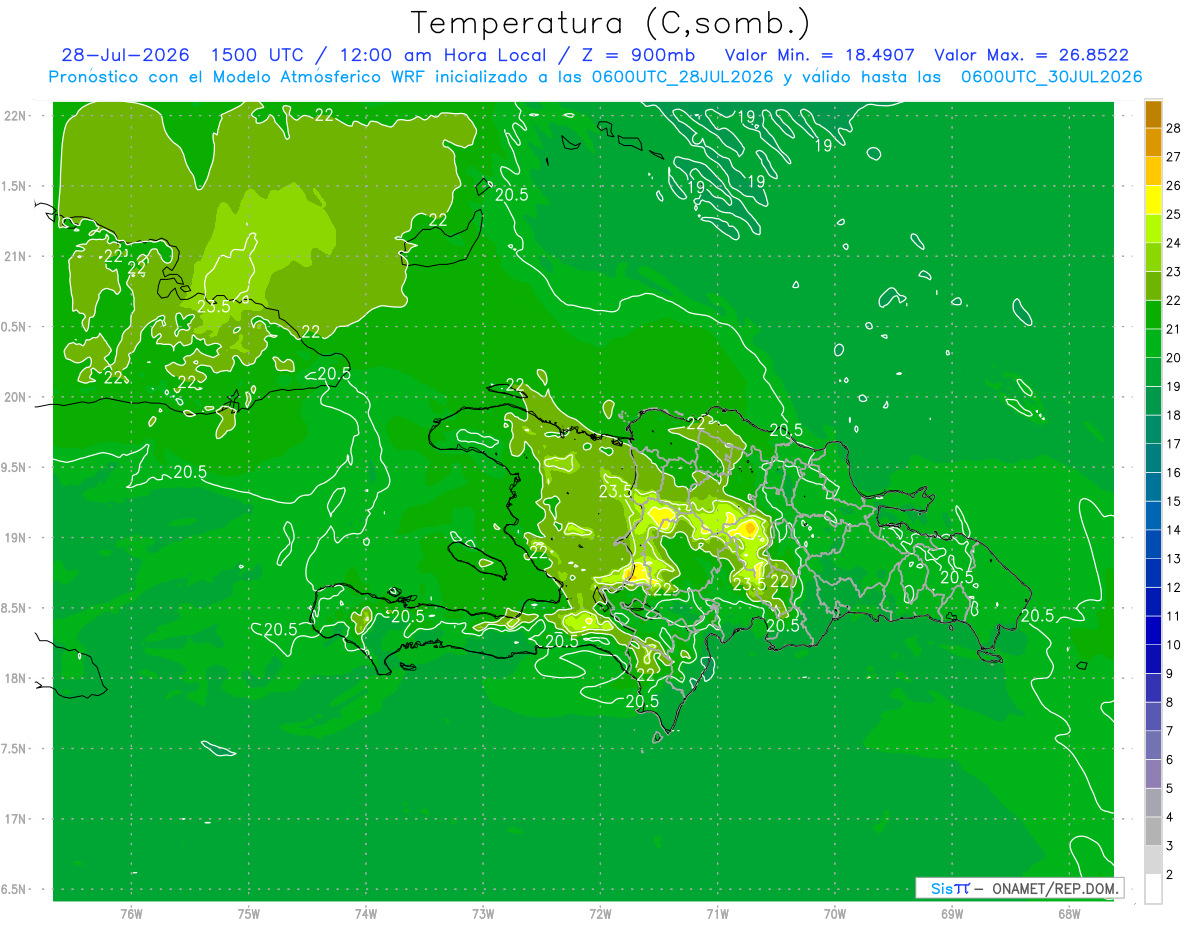Click the '73W' longitude axis label
The width and height of the screenshot is (1200, 927).
click(483, 914)
